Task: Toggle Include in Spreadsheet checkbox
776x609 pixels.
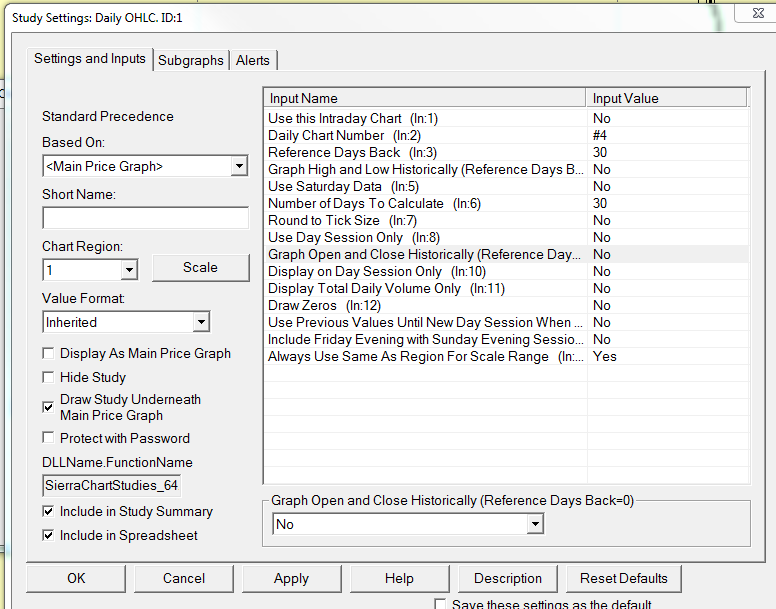Action: click(x=48, y=535)
